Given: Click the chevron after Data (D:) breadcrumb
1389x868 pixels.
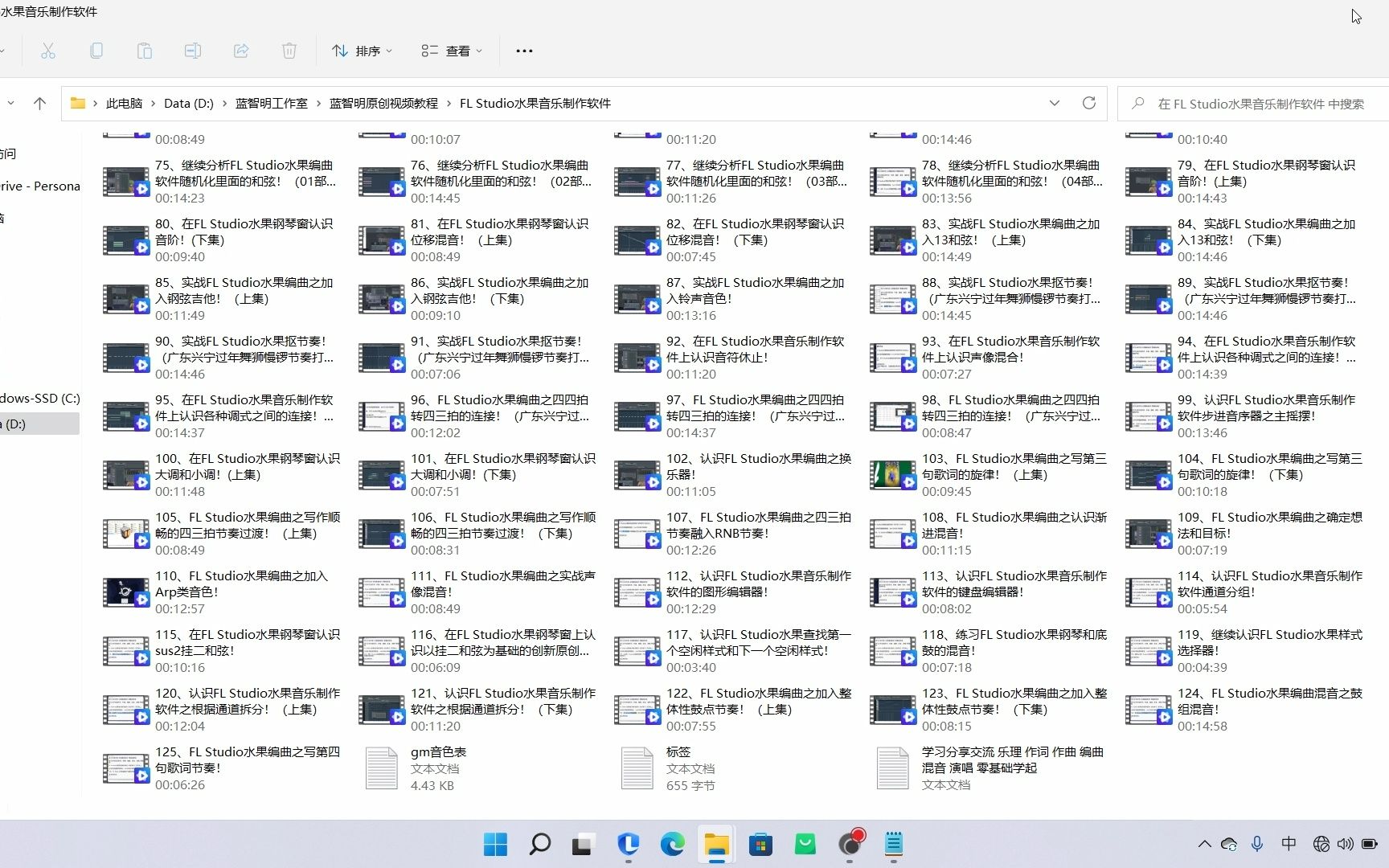Looking at the screenshot, I should [224, 104].
